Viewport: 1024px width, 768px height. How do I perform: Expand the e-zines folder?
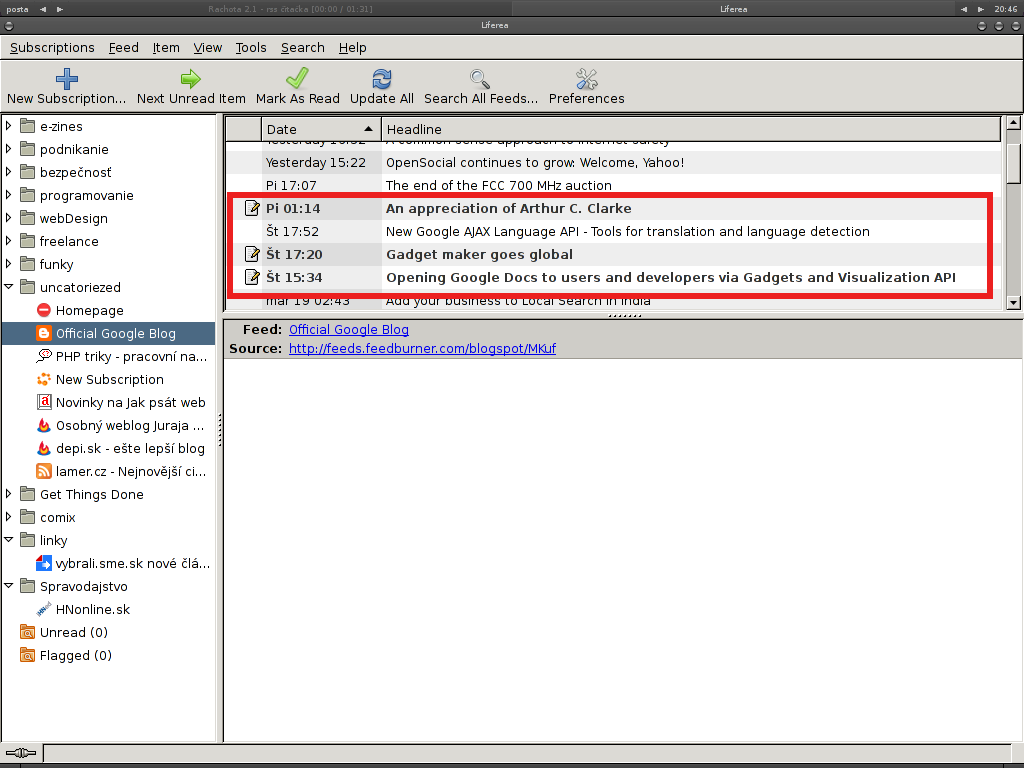click(x=8, y=125)
